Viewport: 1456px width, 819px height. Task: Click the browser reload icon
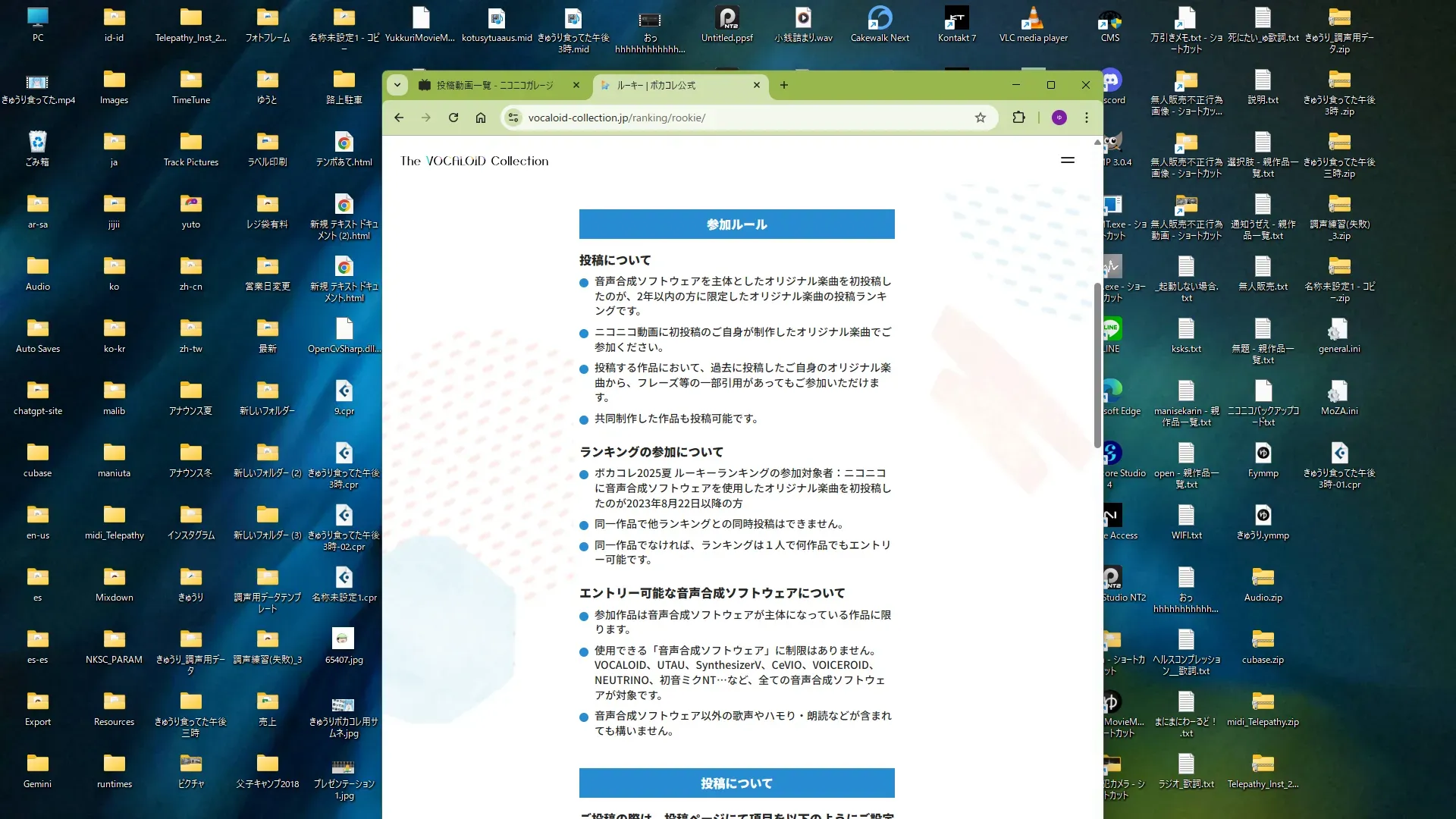[453, 118]
